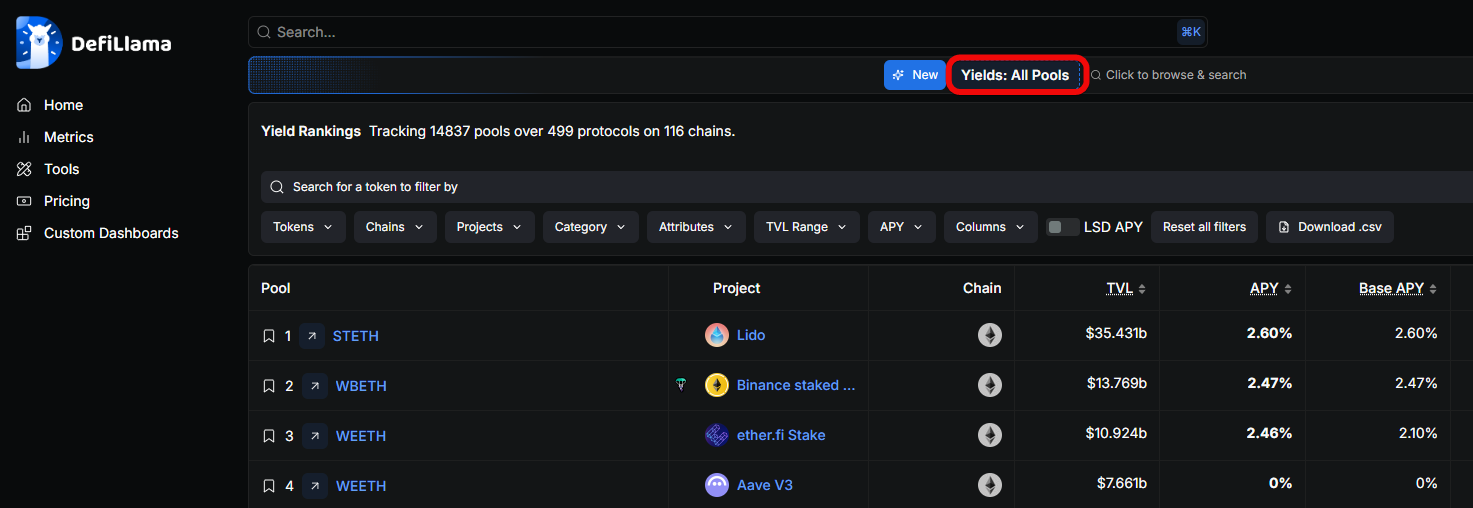Click the Reset all filters button
Screen dimensions: 1473x508
point(1204,227)
